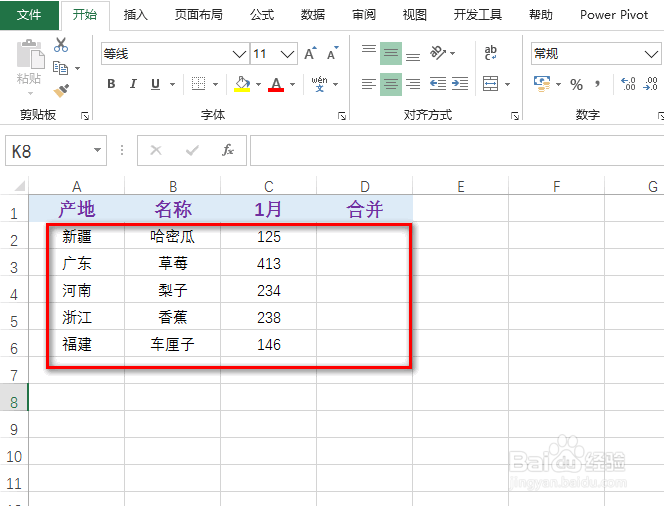This screenshot has height=506, width=664.
Task: Toggle center horizontal alignment
Action: (x=391, y=84)
